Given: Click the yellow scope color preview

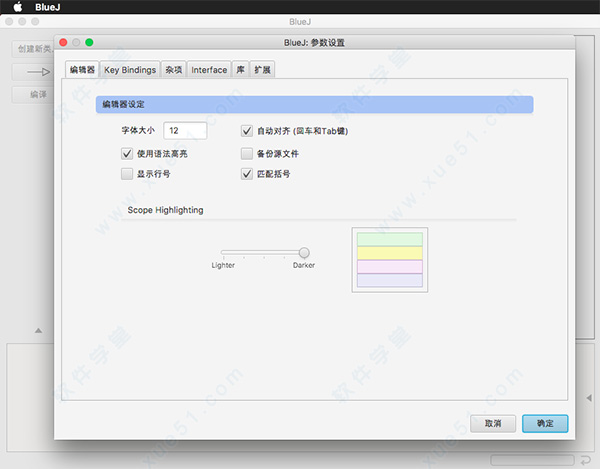Looking at the screenshot, I should [390, 253].
